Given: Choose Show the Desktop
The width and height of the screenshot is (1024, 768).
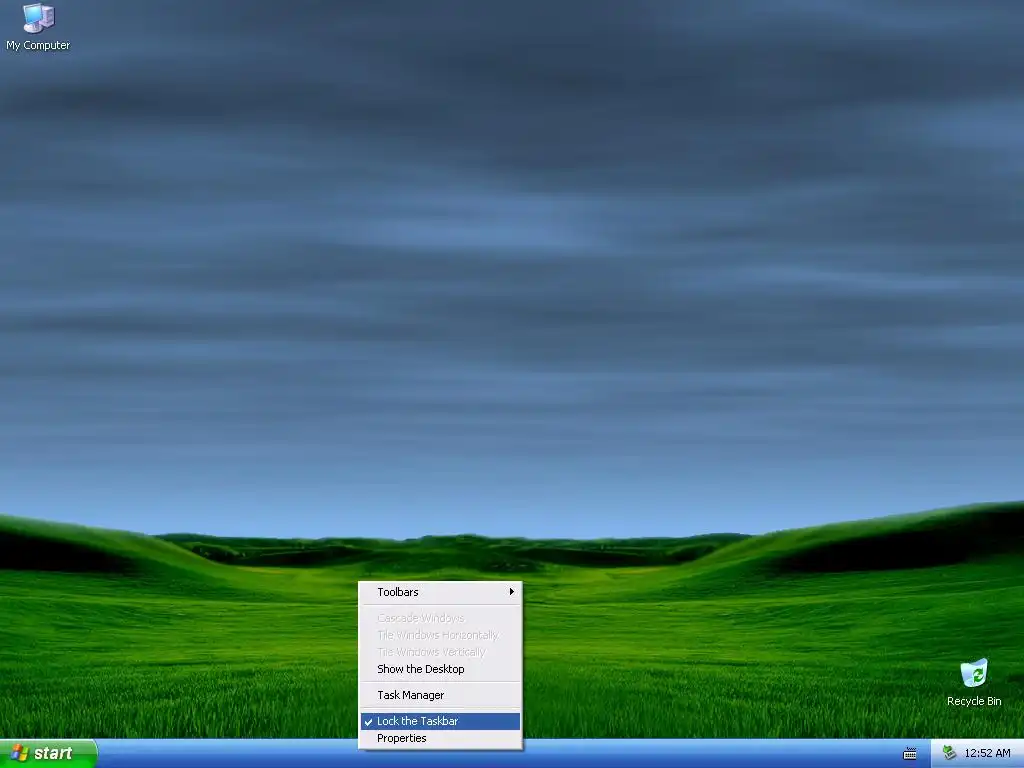Looking at the screenshot, I should coord(440,669).
